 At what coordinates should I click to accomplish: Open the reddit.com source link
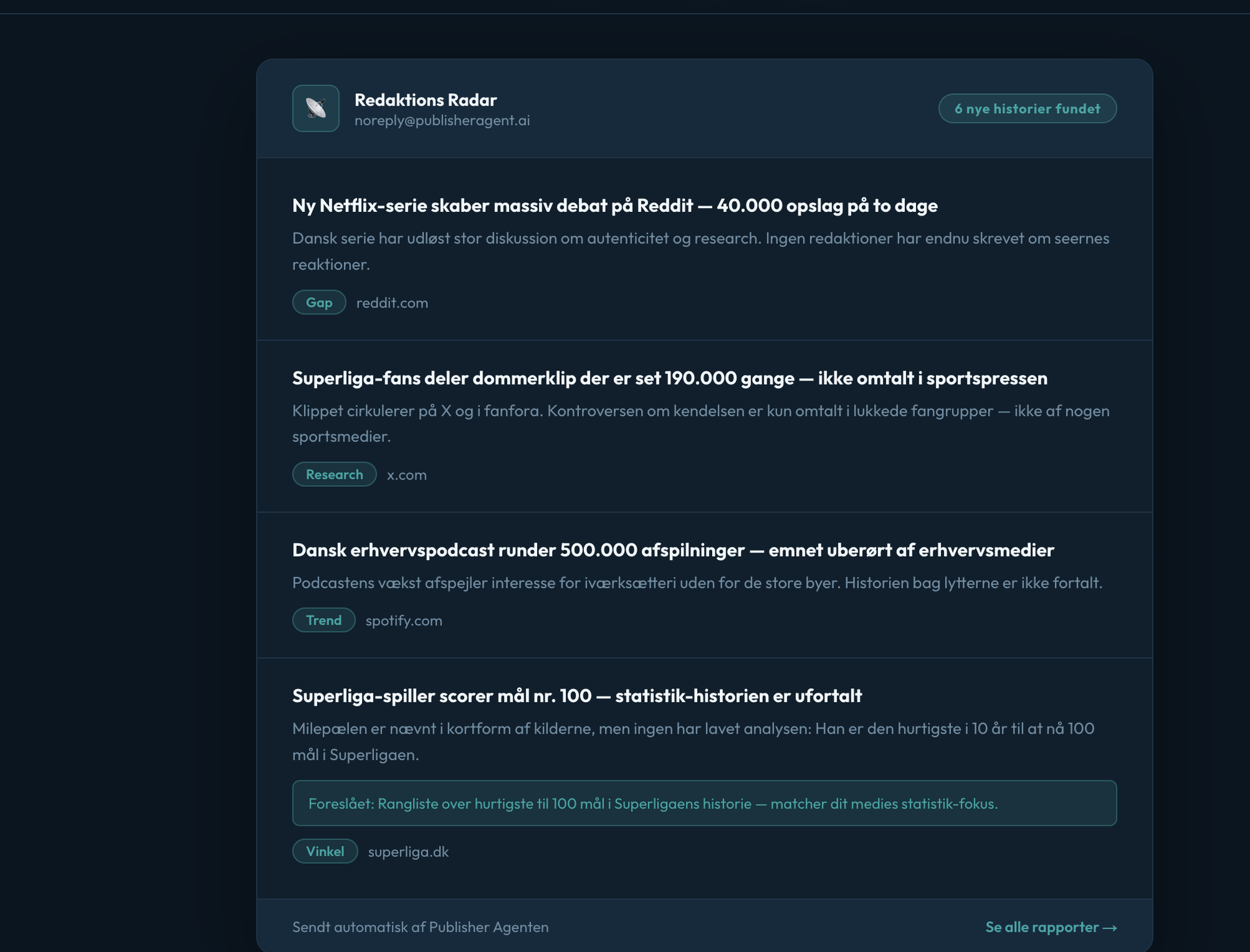click(x=392, y=303)
